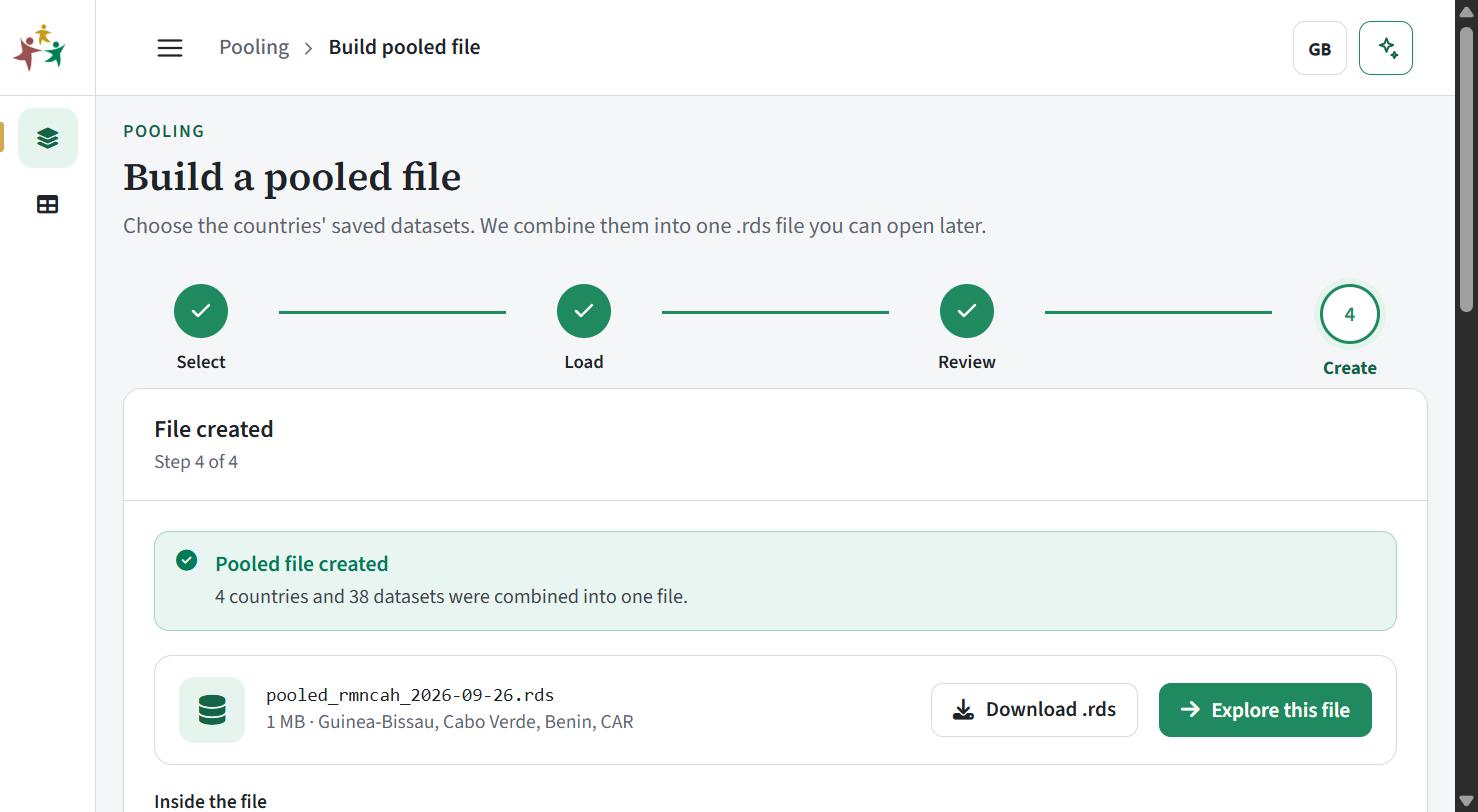Go back to the Load step circle
This screenshot has width=1478, height=812.
pyautogui.click(x=584, y=311)
